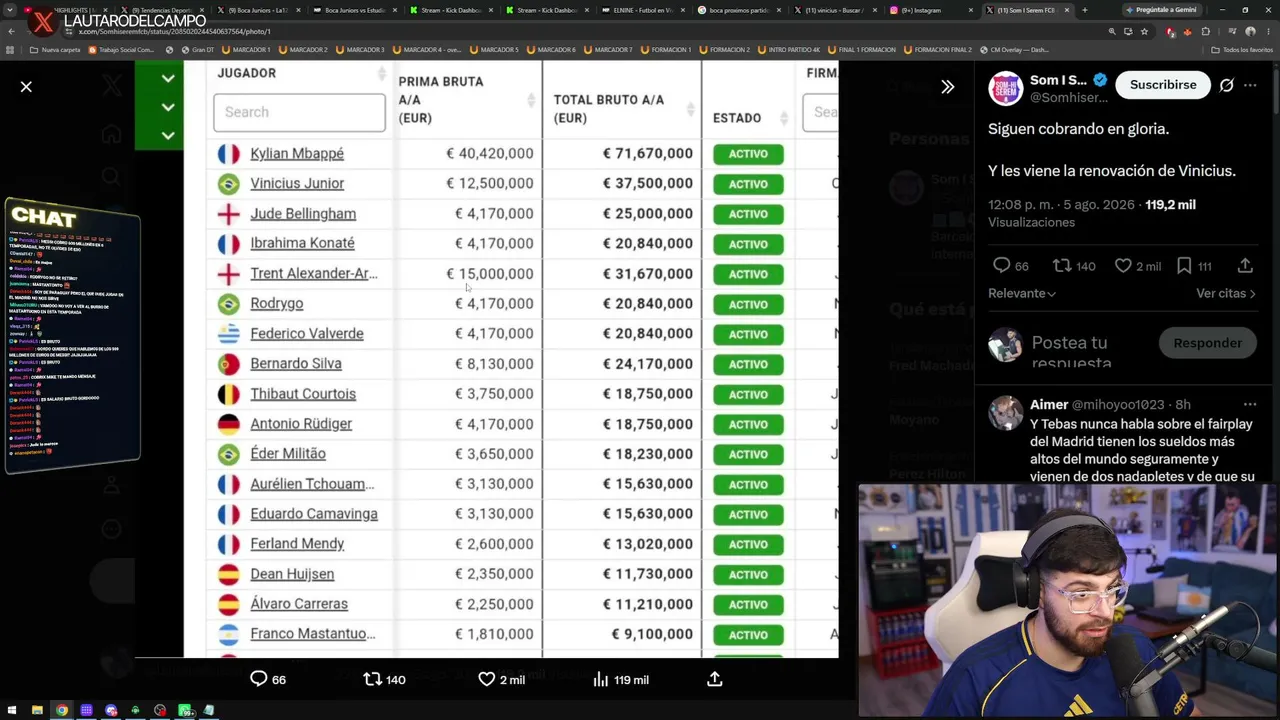Screen dimensions: 1280x720
Task: Sort the table by JUGADOR column arrows
Action: 381,74
